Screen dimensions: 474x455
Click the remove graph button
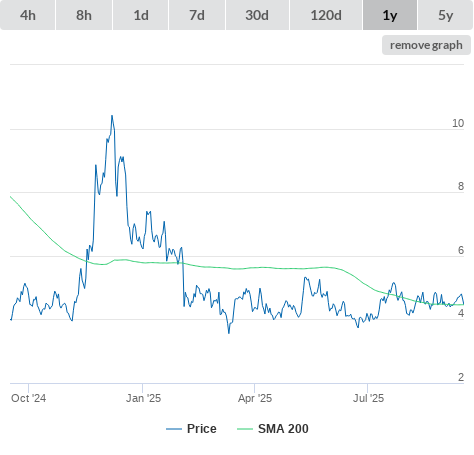tap(426, 45)
